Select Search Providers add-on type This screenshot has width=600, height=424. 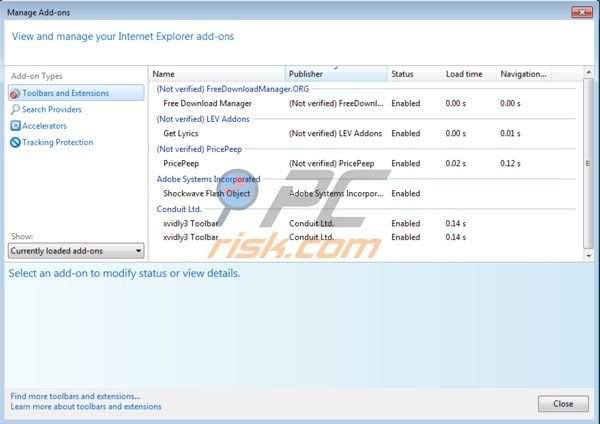(52, 109)
